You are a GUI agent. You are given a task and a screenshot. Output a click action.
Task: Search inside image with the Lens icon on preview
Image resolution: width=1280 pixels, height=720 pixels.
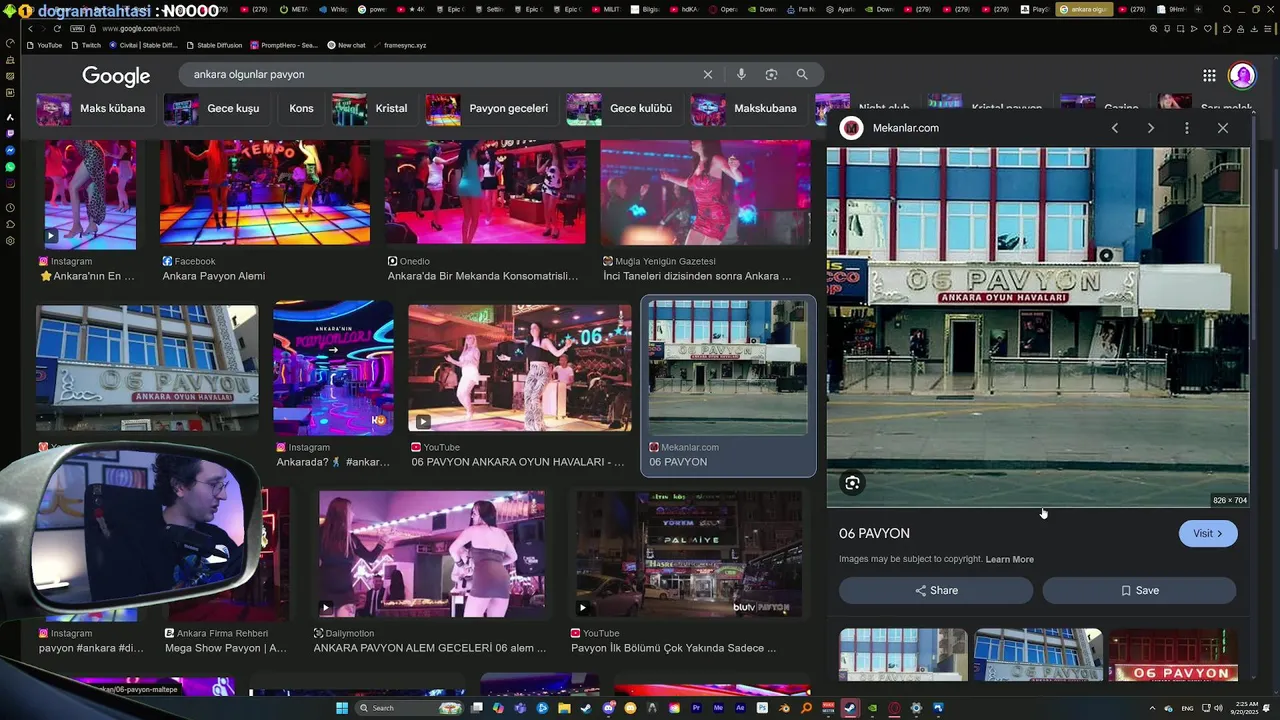click(x=852, y=483)
